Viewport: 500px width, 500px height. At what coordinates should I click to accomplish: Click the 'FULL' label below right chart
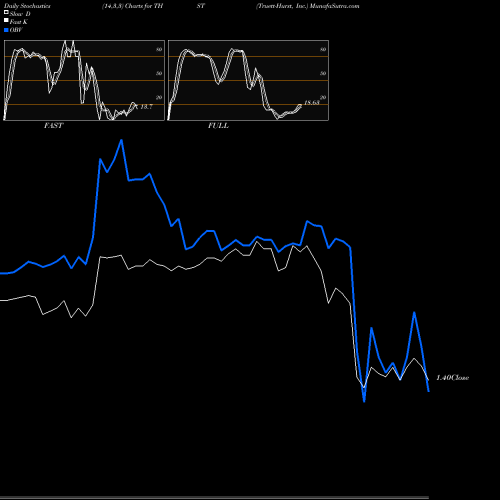click(x=218, y=126)
